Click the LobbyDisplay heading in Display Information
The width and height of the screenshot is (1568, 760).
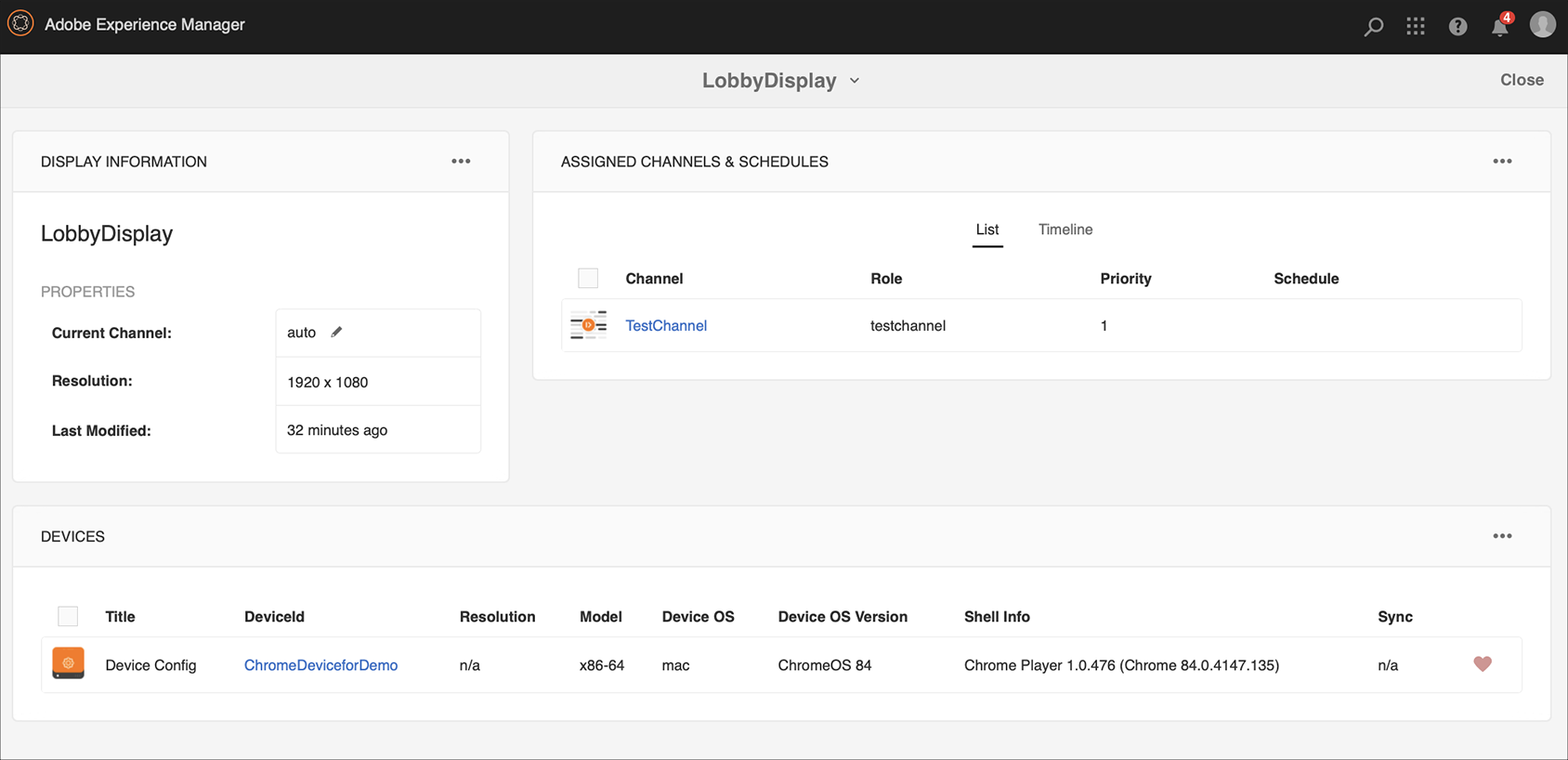(107, 233)
